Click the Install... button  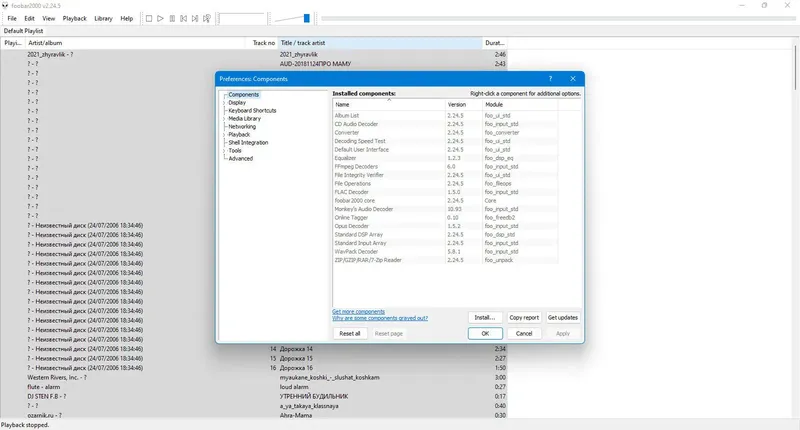pyautogui.click(x=485, y=317)
